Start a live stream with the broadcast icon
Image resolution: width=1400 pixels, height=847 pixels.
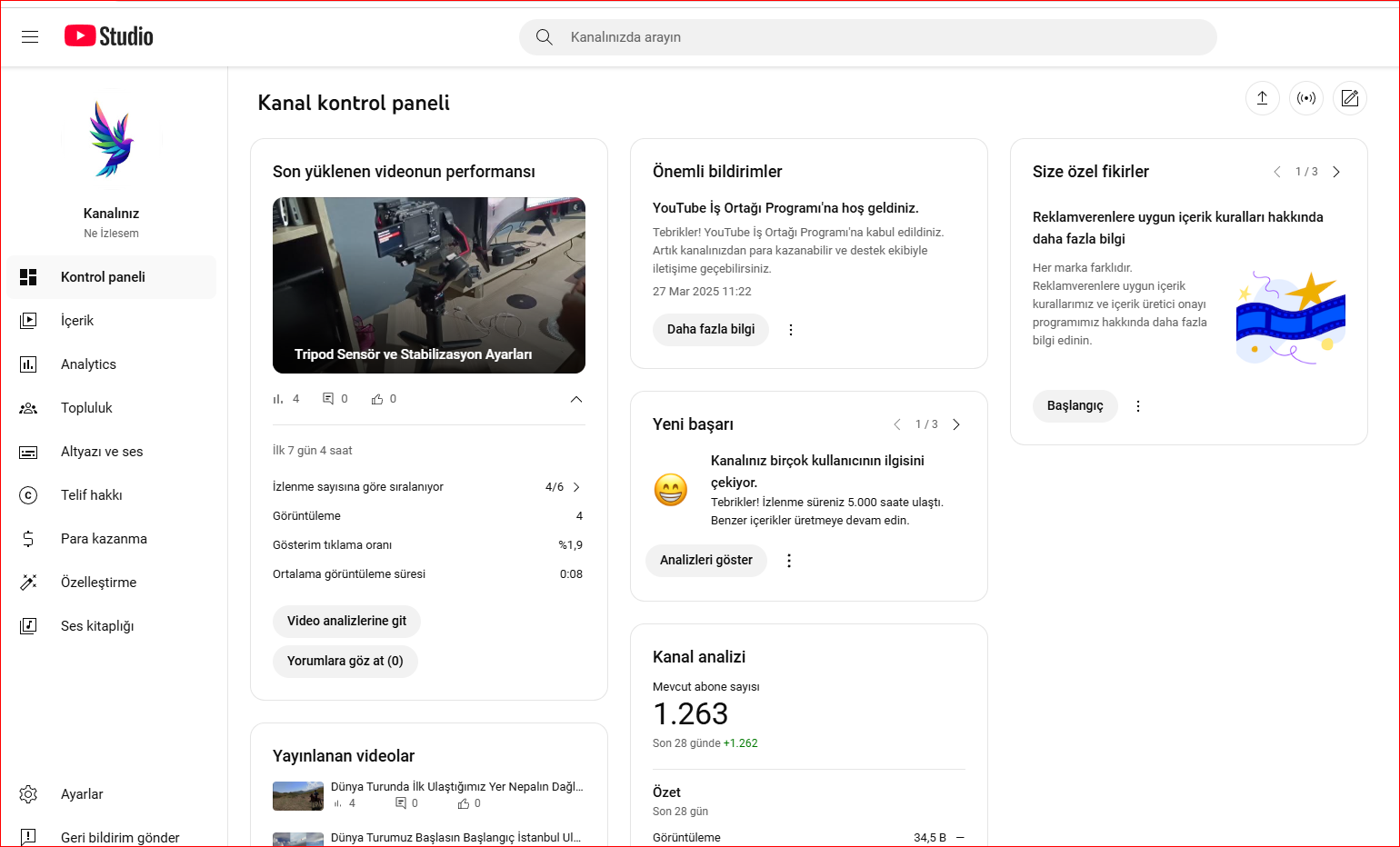[1306, 98]
